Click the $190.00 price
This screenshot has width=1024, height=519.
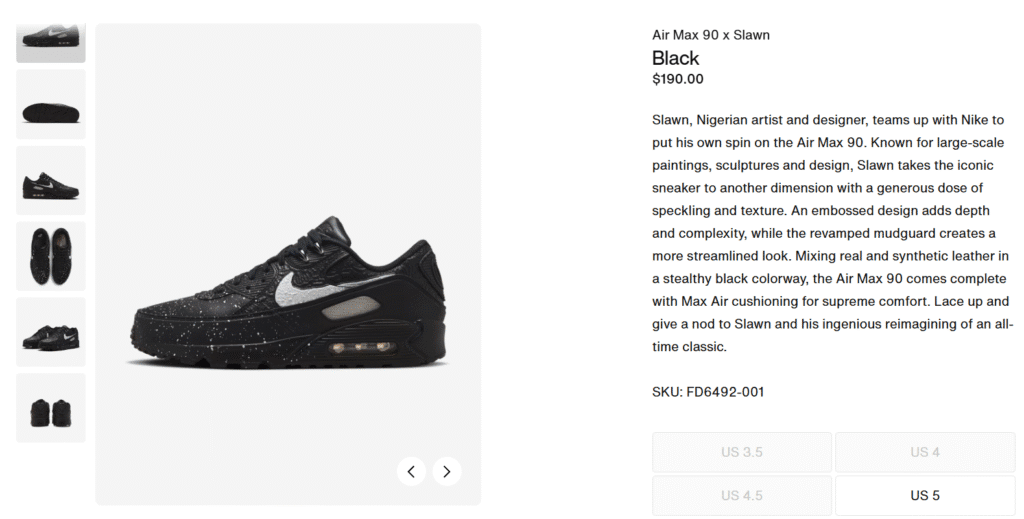point(678,79)
